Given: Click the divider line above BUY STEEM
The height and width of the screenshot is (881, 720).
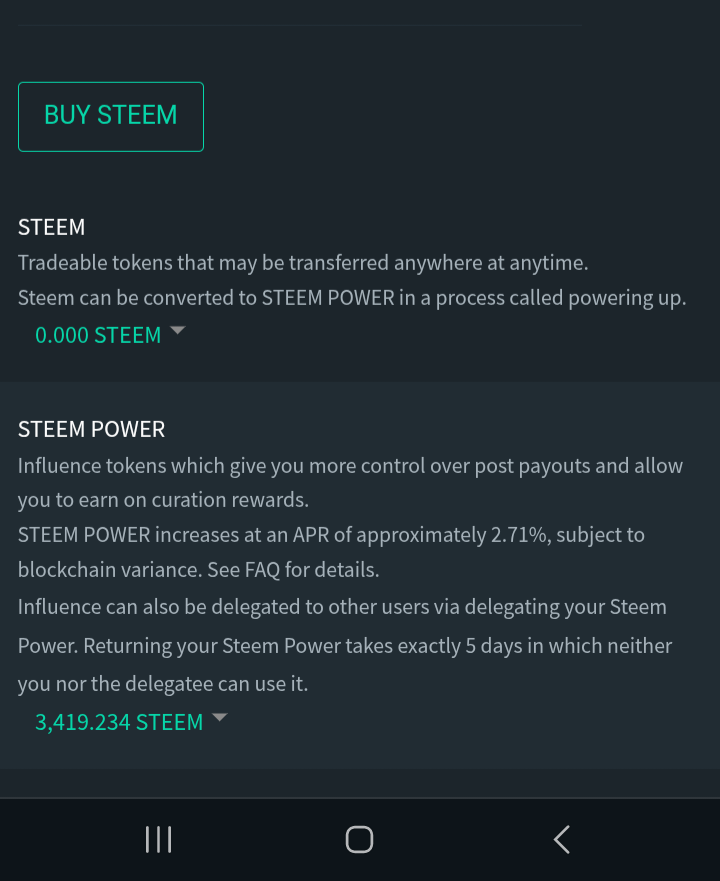Looking at the screenshot, I should tap(300, 25).
